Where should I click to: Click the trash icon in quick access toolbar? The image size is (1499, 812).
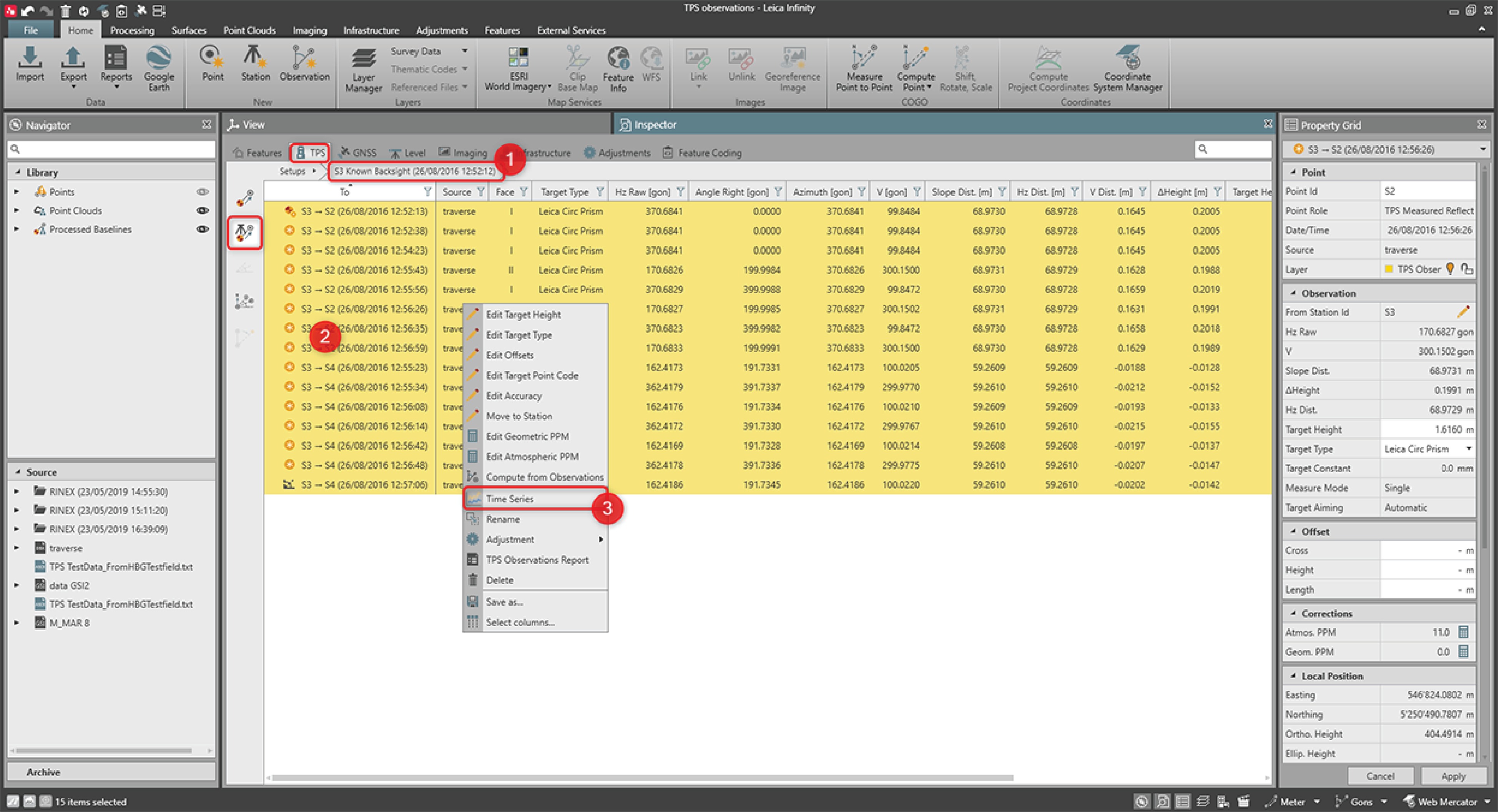(x=65, y=10)
